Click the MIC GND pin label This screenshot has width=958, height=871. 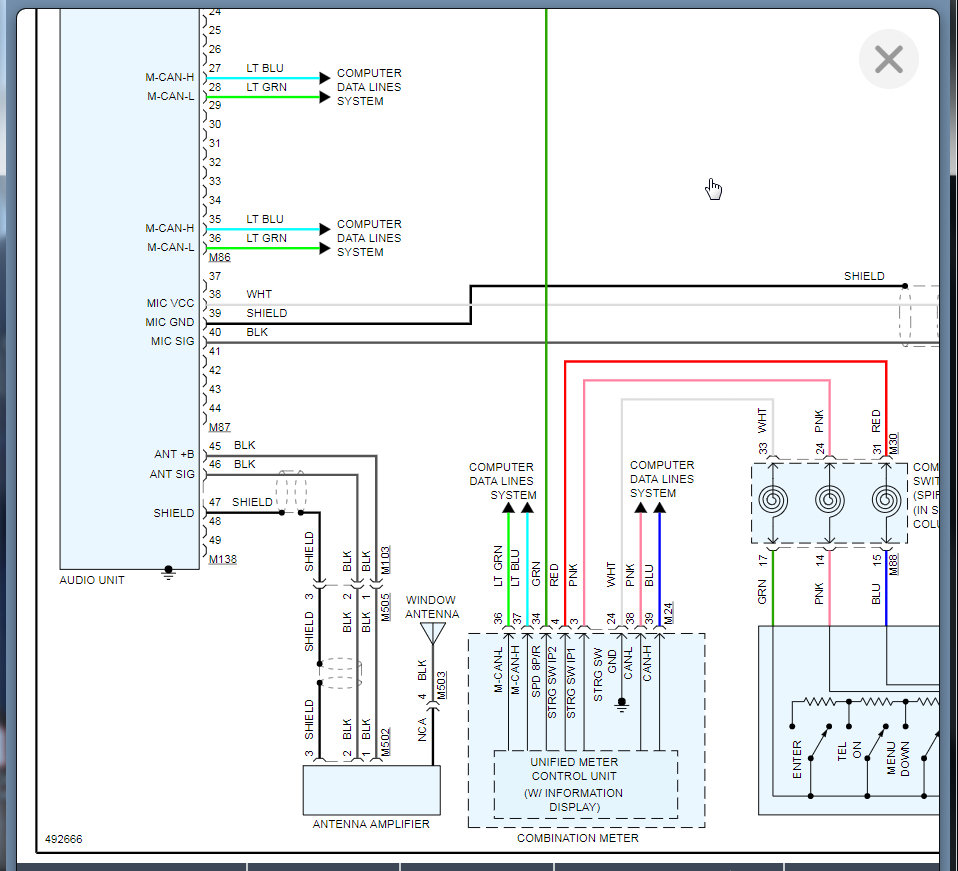[x=169, y=323]
